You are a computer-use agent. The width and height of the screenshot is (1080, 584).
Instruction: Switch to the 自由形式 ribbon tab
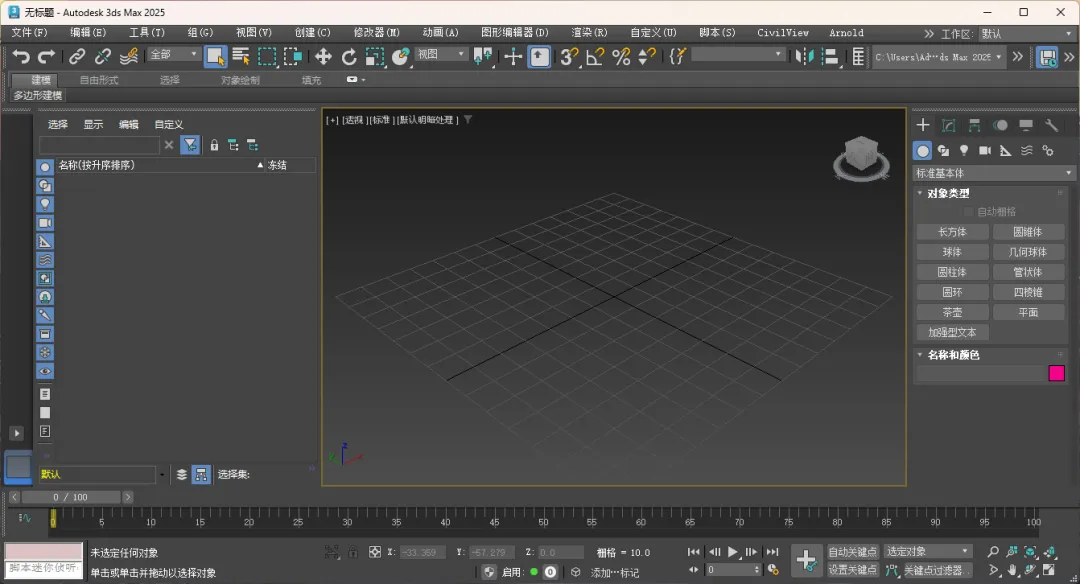(99, 80)
